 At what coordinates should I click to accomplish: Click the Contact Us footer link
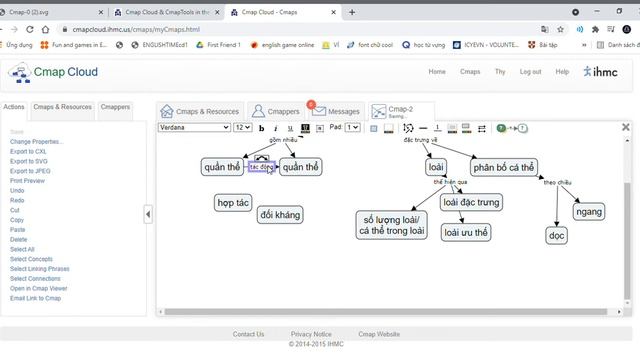pos(248,334)
